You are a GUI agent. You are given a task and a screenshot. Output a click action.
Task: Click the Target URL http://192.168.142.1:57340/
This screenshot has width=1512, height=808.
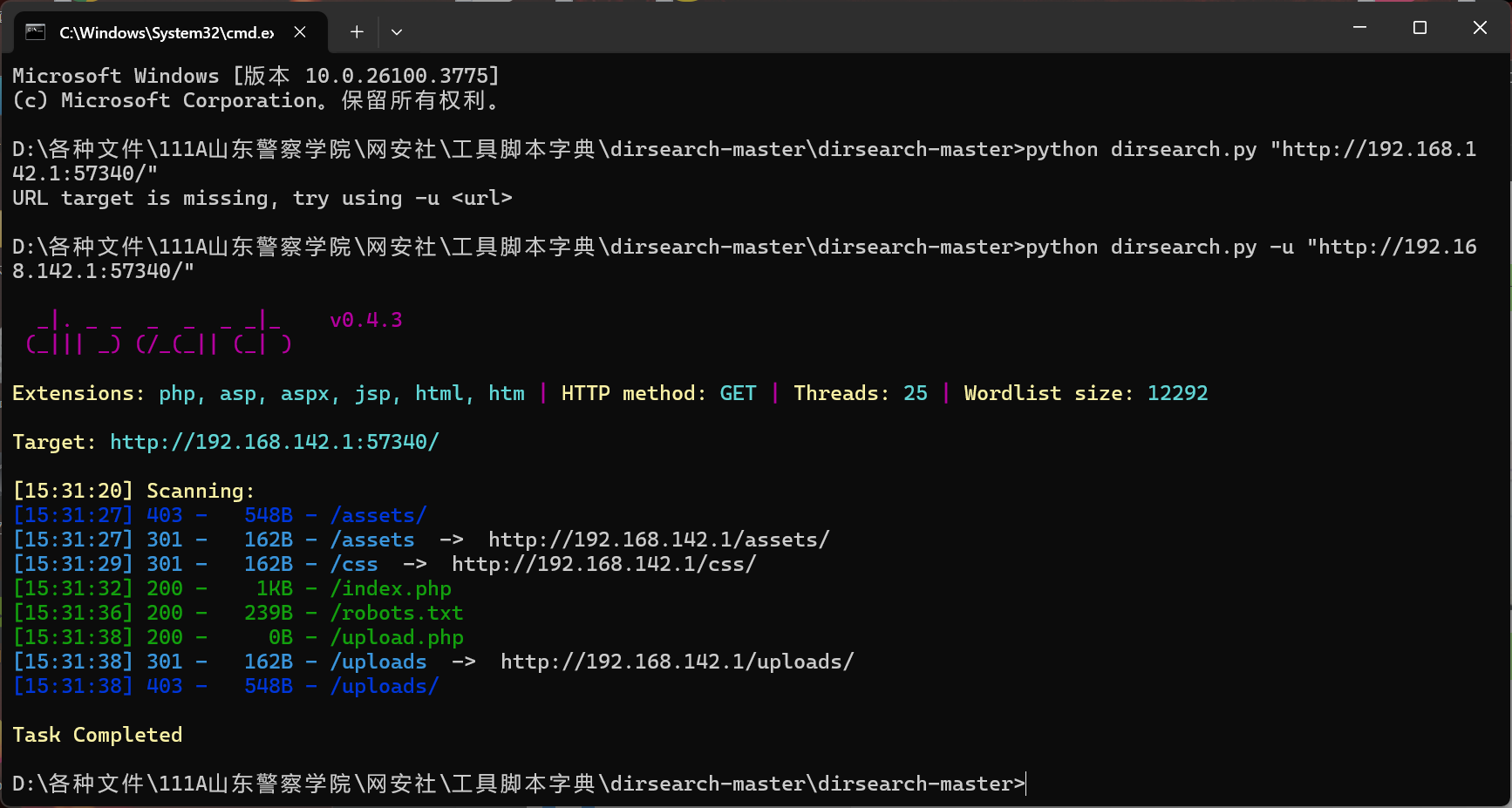coord(275,442)
